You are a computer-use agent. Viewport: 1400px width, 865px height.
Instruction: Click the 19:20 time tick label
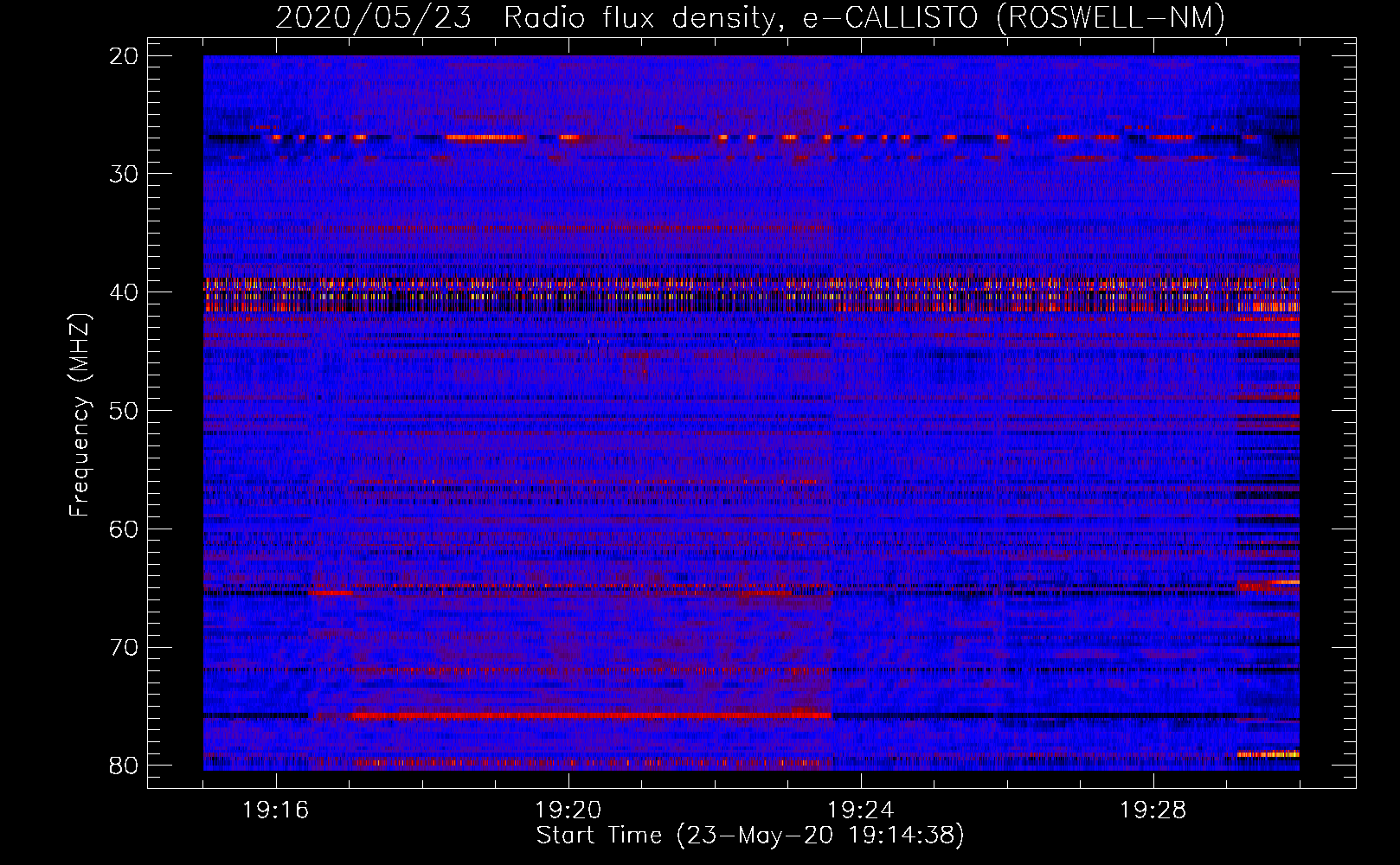[x=568, y=811]
